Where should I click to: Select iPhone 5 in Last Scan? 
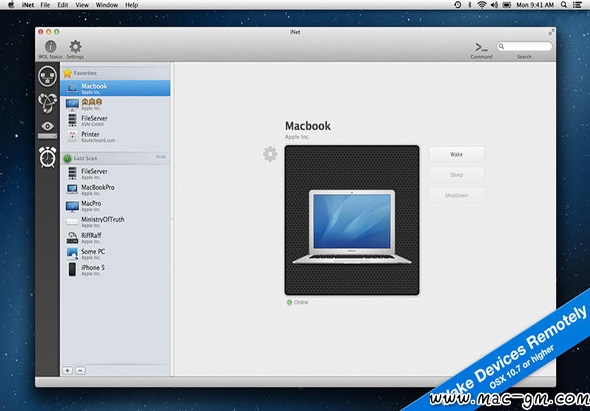pos(115,270)
